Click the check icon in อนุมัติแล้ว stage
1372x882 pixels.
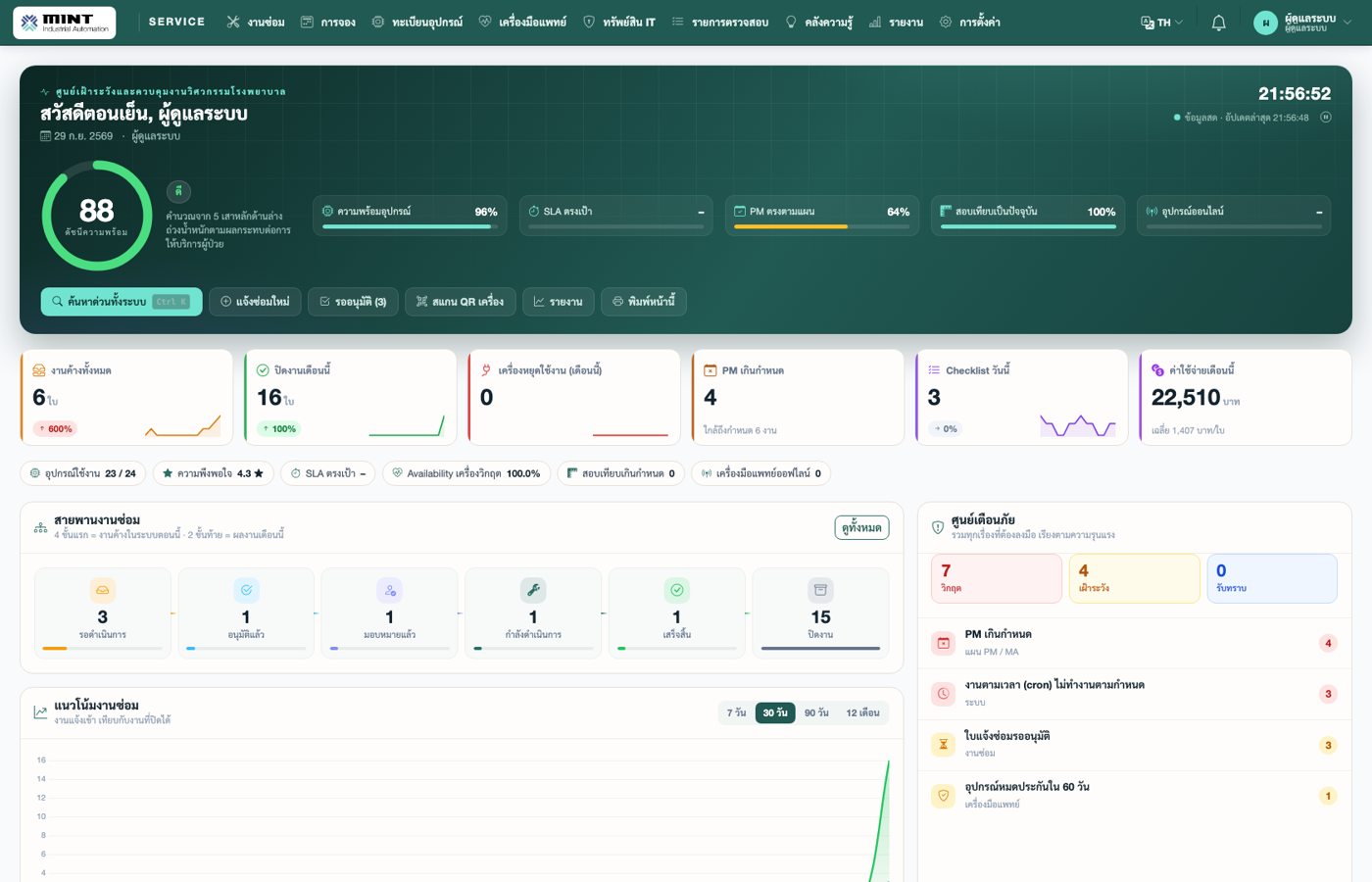point(246,590)
